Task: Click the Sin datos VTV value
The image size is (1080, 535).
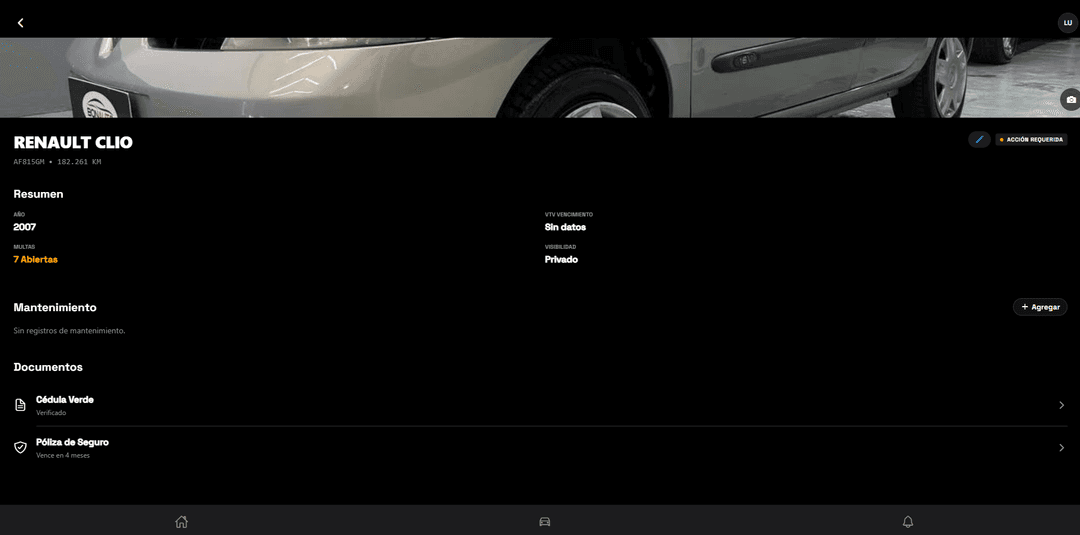Action: click(565, 227)
